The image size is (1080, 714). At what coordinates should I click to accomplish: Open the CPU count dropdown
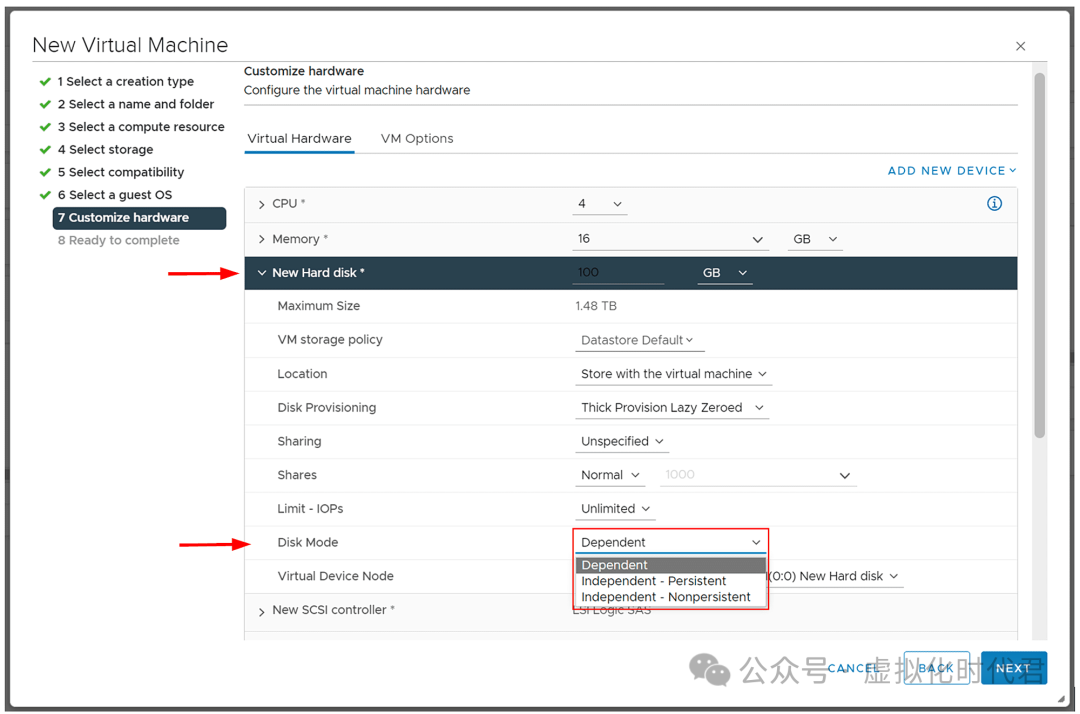click(599, 204)
